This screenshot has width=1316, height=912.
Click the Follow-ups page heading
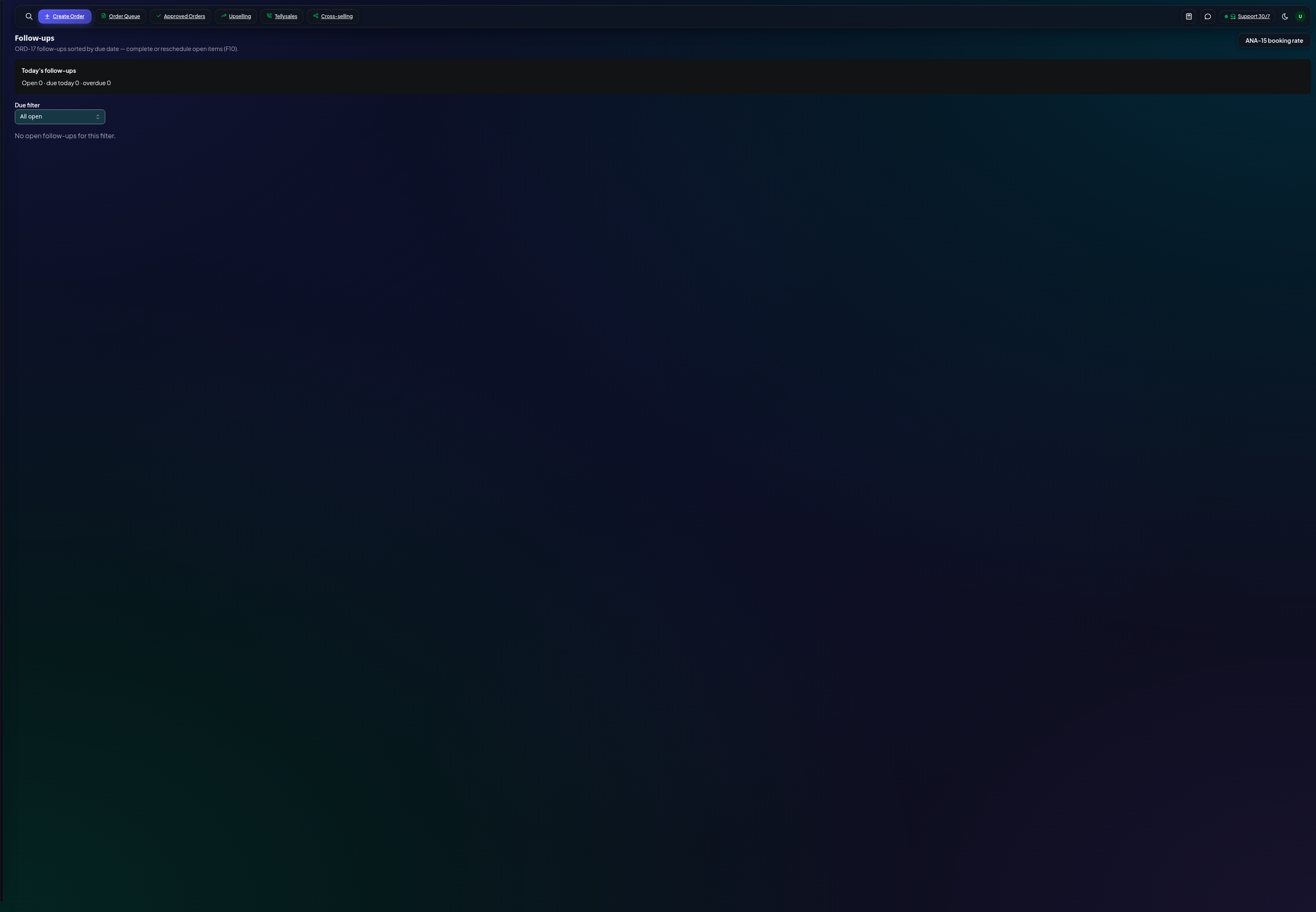coord(35,38)
